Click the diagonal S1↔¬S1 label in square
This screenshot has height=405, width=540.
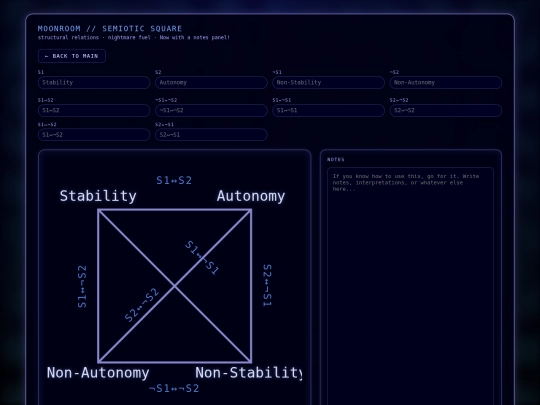pyautogui.click(x=202, y=258)
